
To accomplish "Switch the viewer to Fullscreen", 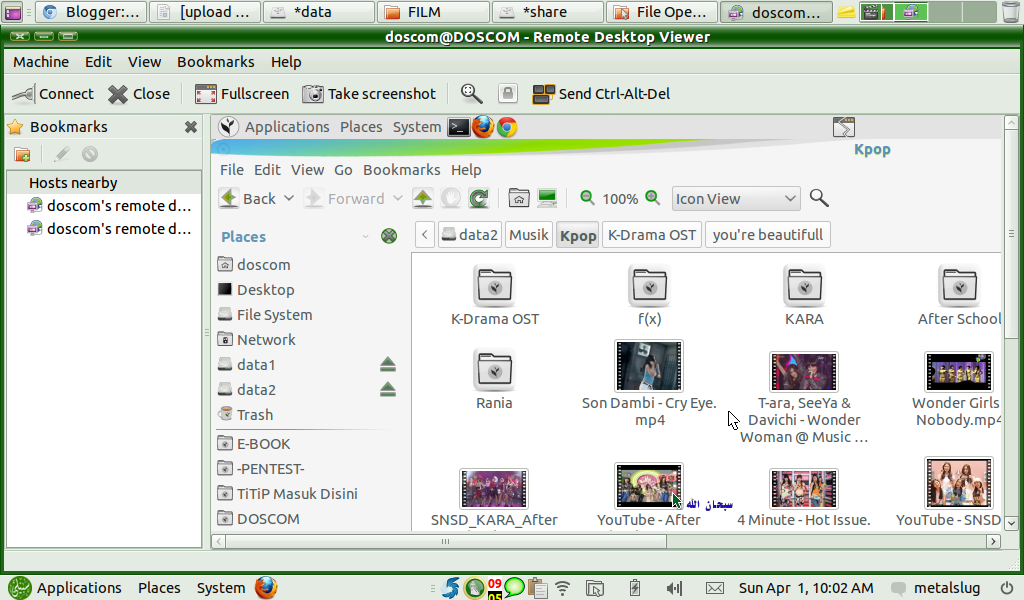I will pyautogui.click(x=242, y=94).
